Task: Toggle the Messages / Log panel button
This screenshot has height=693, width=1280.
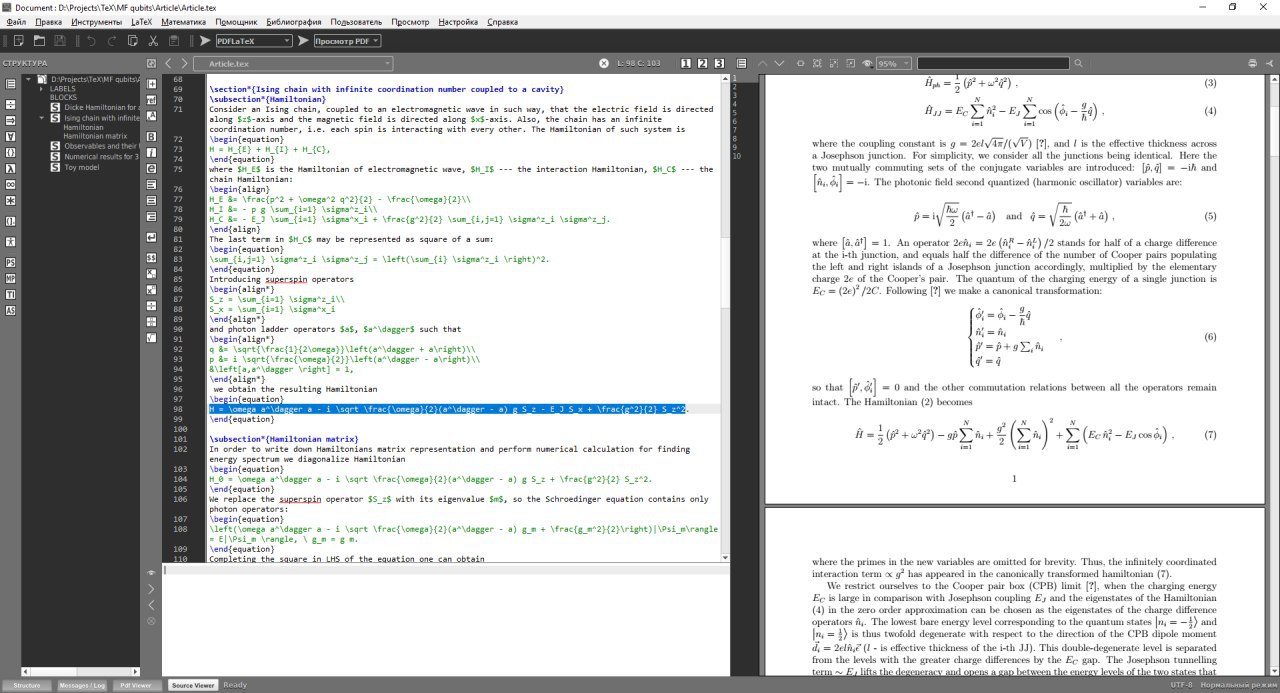Action: click(82, 685)
